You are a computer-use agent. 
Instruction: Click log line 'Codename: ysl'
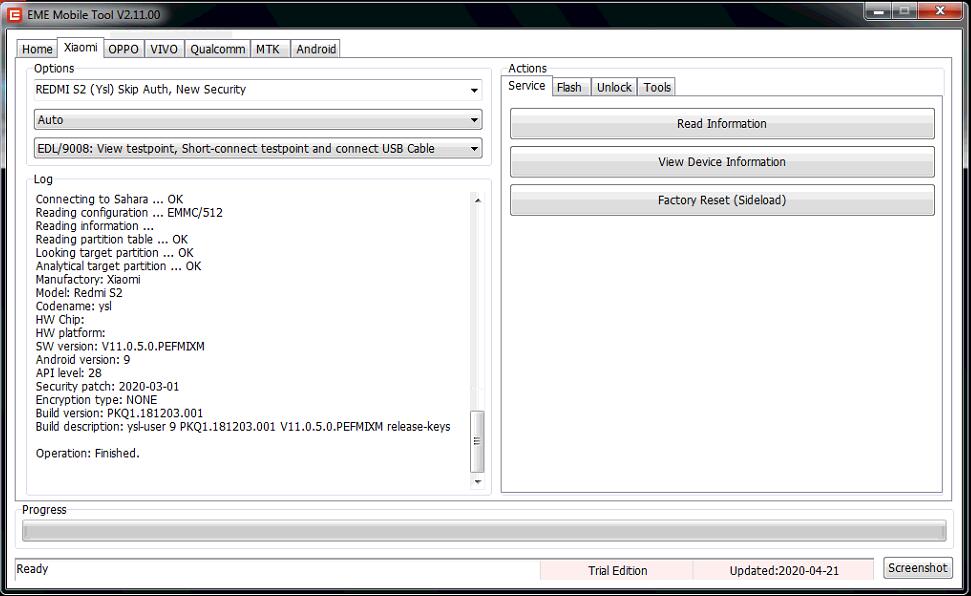74,306
